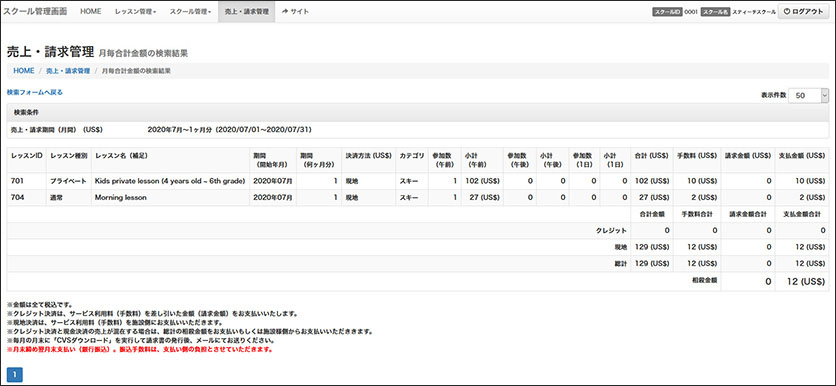The height and width of the screenshot is (386, 836).
Task: Click the 手数料 (US$) column header
Action: pos(696,159)
